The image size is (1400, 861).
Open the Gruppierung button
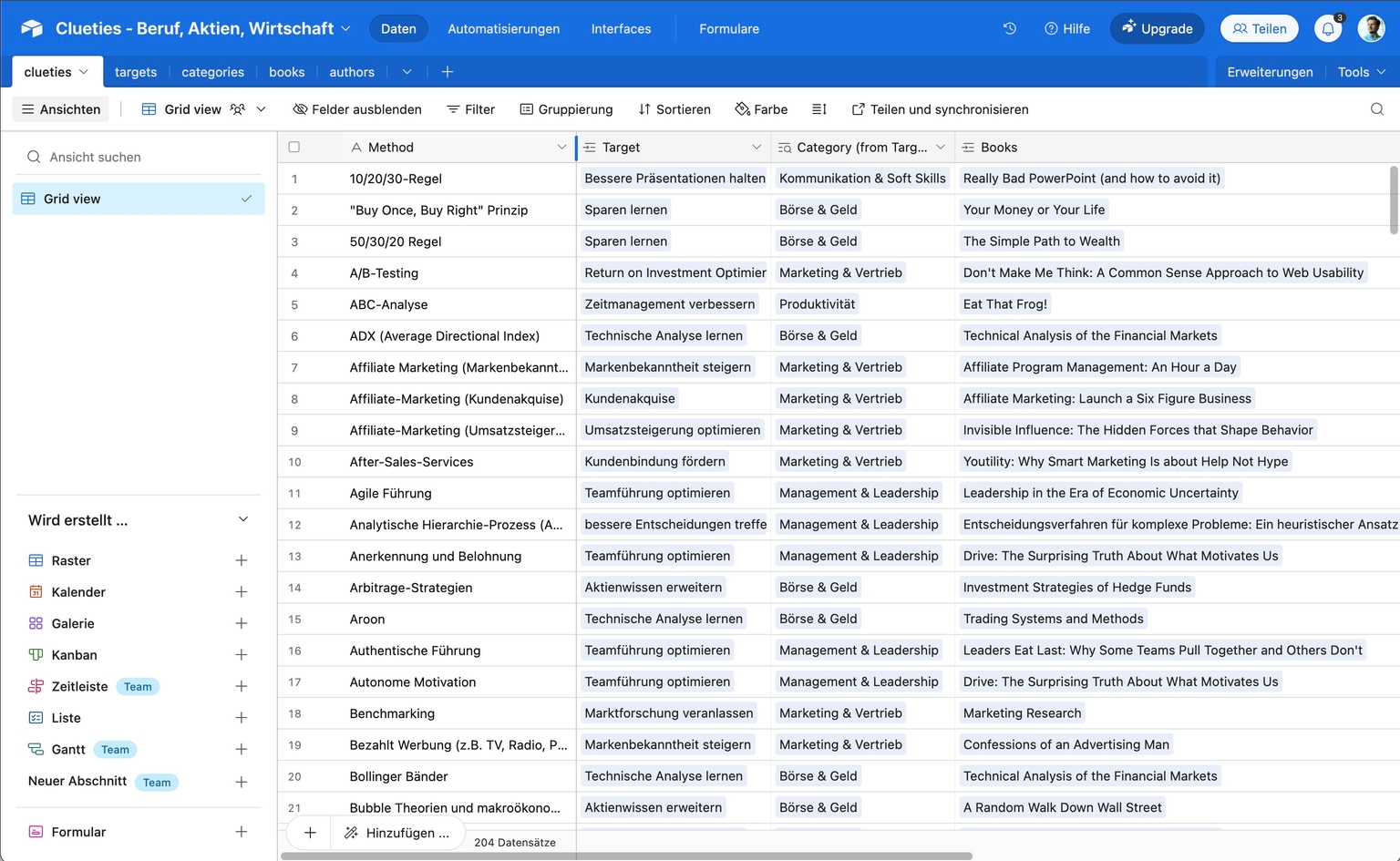tap(566, 109)
